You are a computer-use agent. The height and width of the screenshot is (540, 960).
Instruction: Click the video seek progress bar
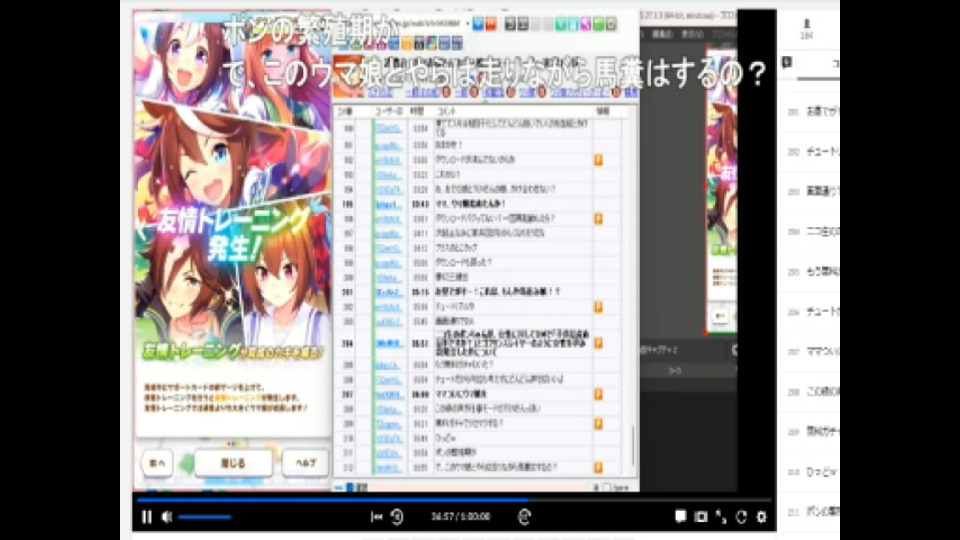(453, 500)
